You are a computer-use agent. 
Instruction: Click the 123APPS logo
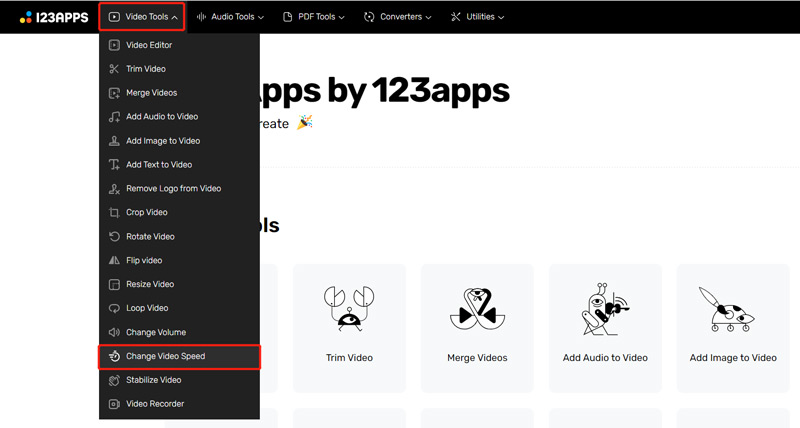click(x=54, y=17)
